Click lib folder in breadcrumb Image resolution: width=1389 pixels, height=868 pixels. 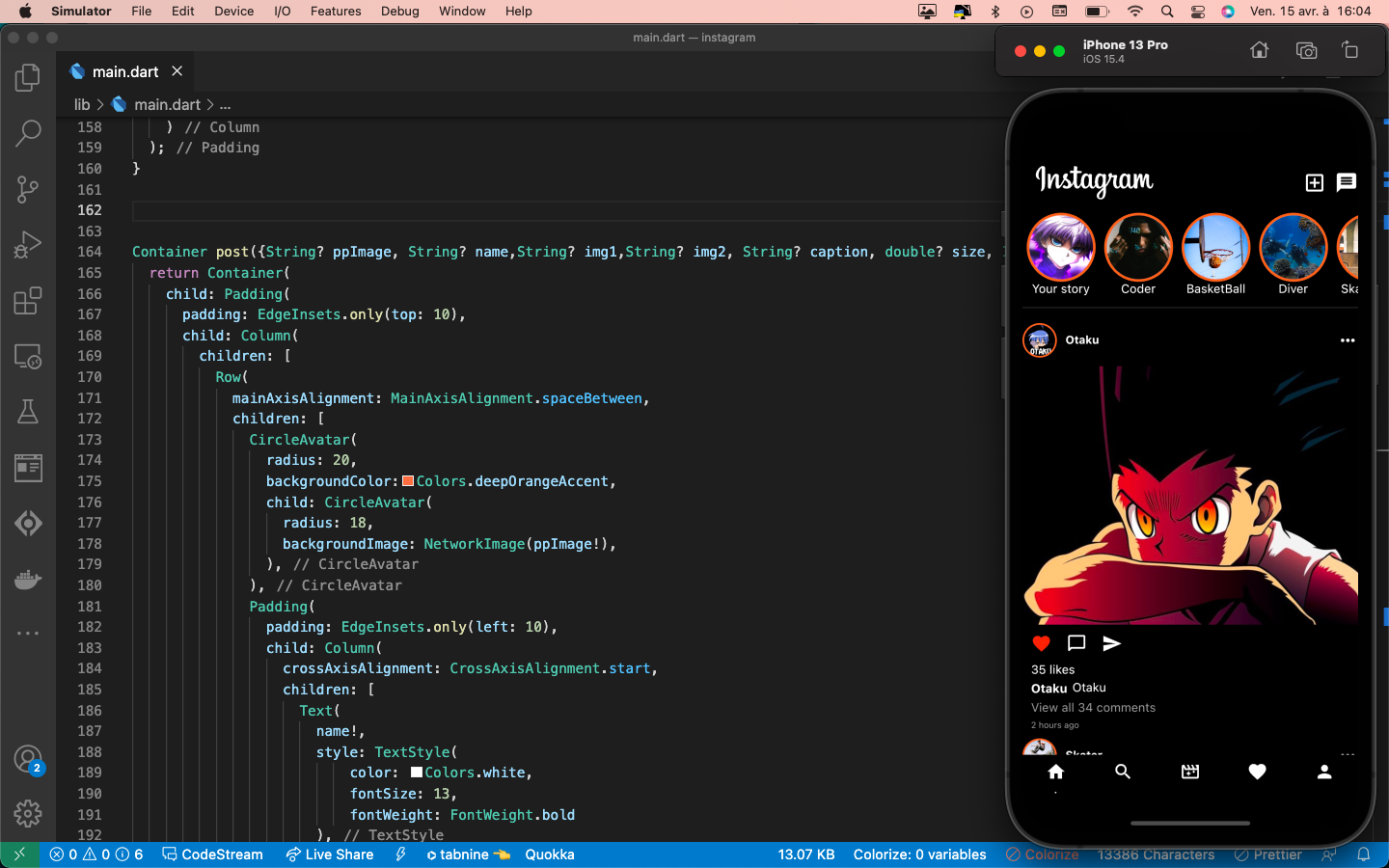coord(82,104)
